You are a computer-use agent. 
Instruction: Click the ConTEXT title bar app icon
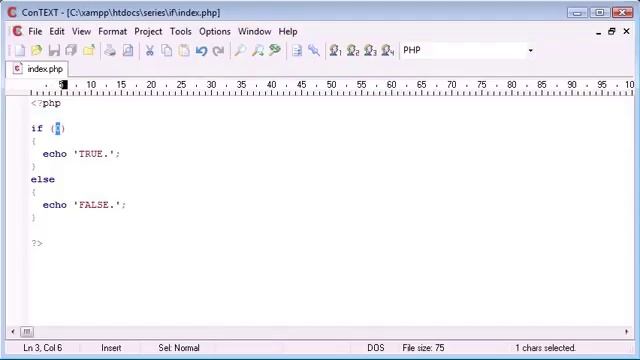point(12,13)
